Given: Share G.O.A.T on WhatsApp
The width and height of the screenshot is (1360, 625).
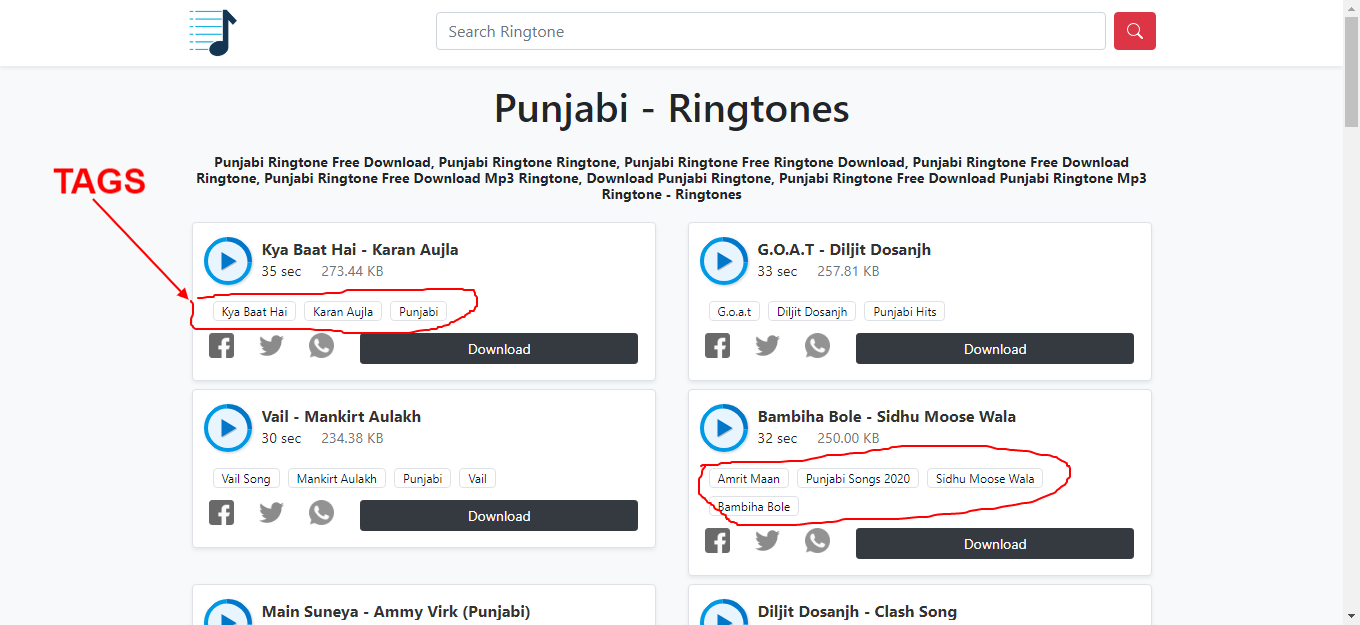Looking at the screenshot, I should coord(817,345).
